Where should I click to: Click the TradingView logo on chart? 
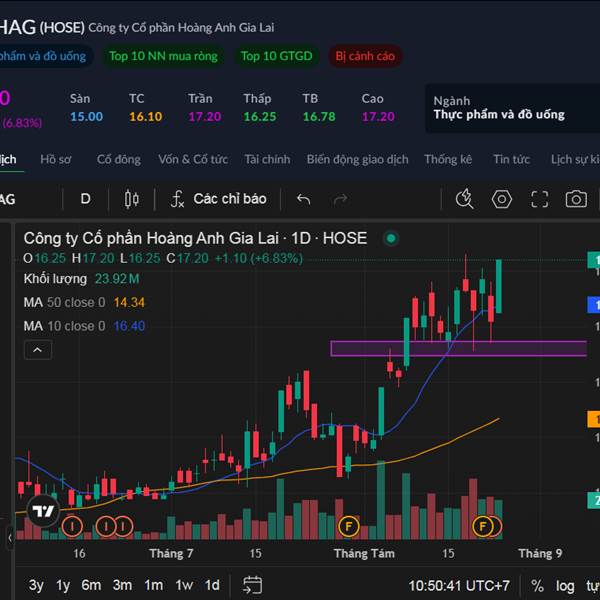pos(43,511)
